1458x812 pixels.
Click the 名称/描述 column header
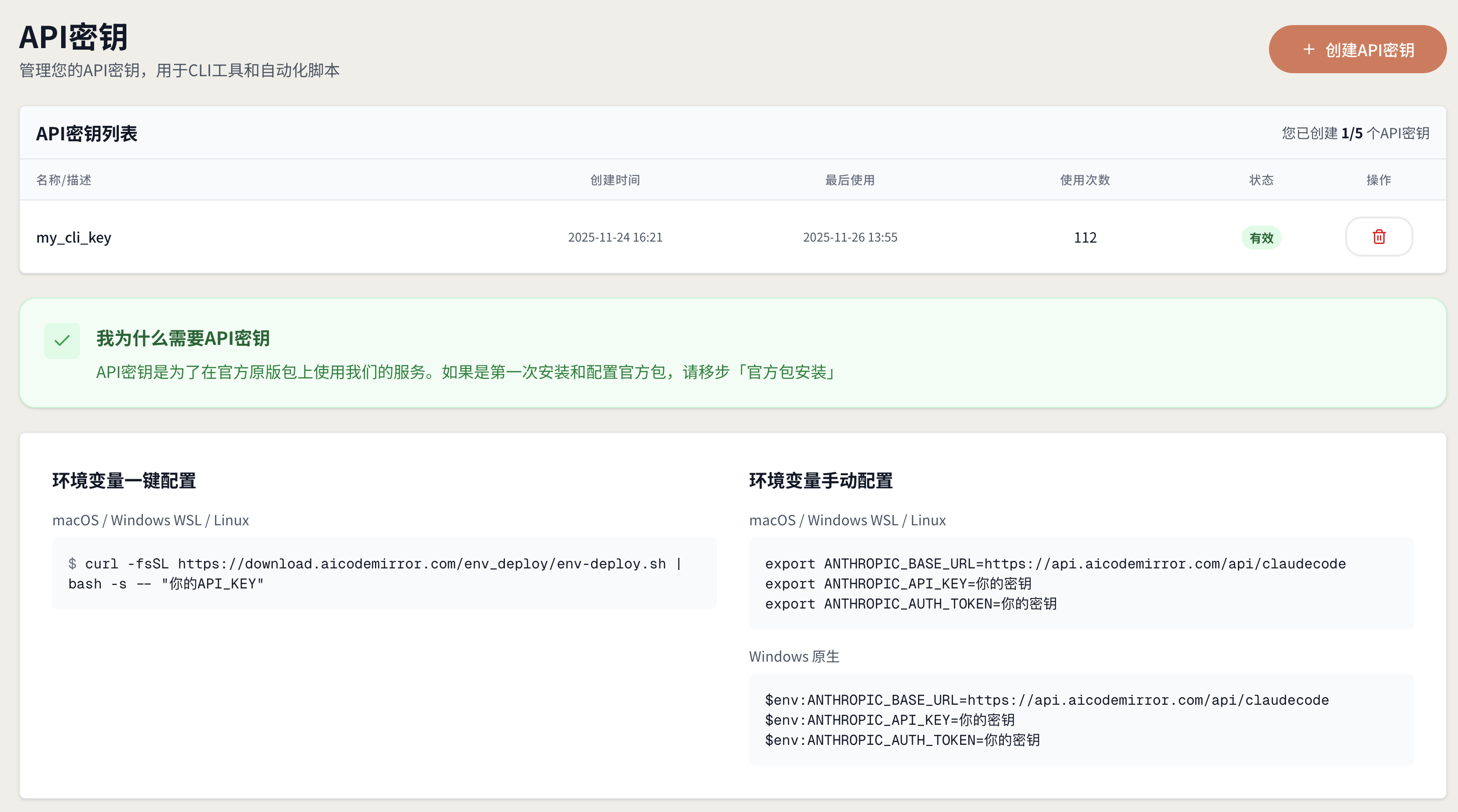coord(64,180)
